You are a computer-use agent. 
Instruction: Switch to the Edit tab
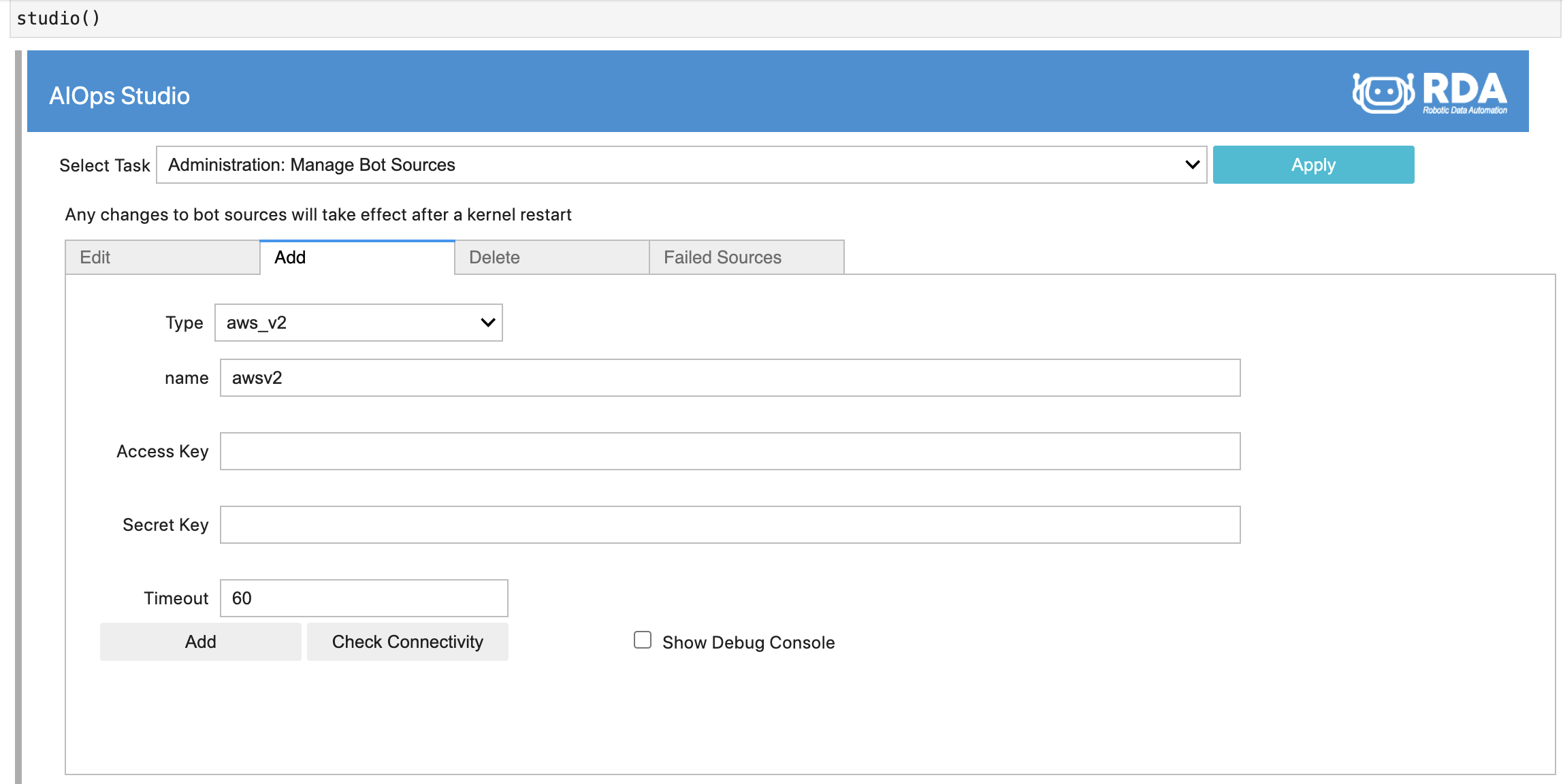(162, 257)
